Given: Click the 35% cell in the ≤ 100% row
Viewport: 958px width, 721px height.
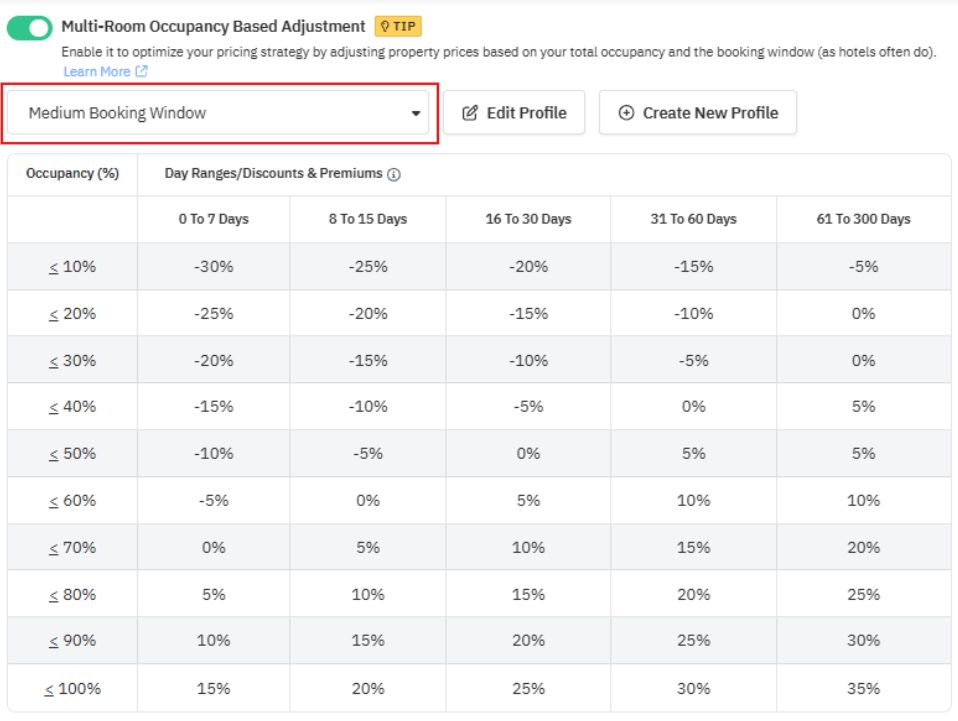Looking at the screenshot, I should coord(863,688).
